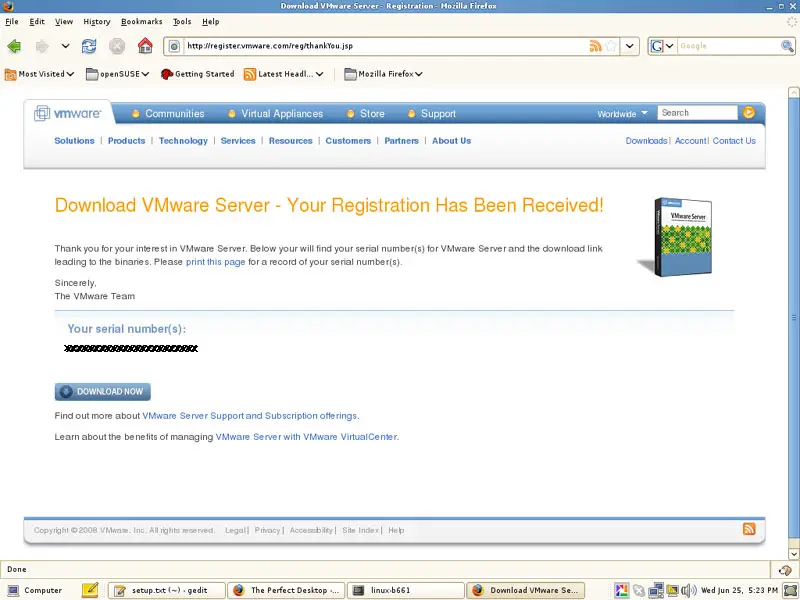The width and height of the screenshot is (800, 600).
Task: Open the Edit menu
Action: (x=37, y=21)
